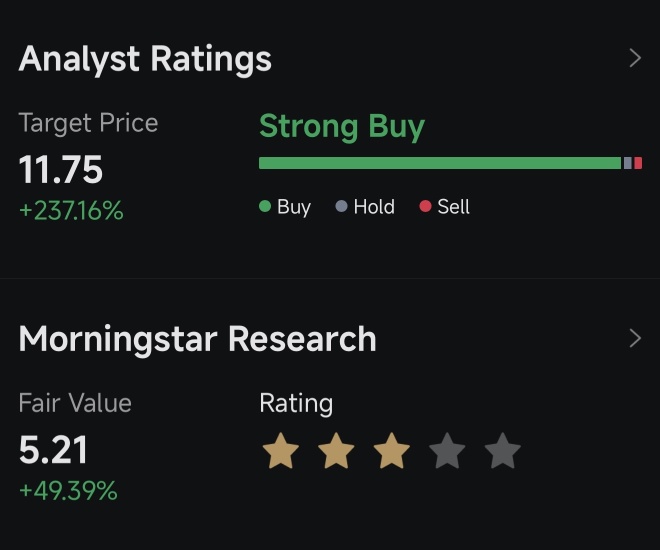Select the 5.21 fair value figure
660x550 pixels.
[54, 451]
